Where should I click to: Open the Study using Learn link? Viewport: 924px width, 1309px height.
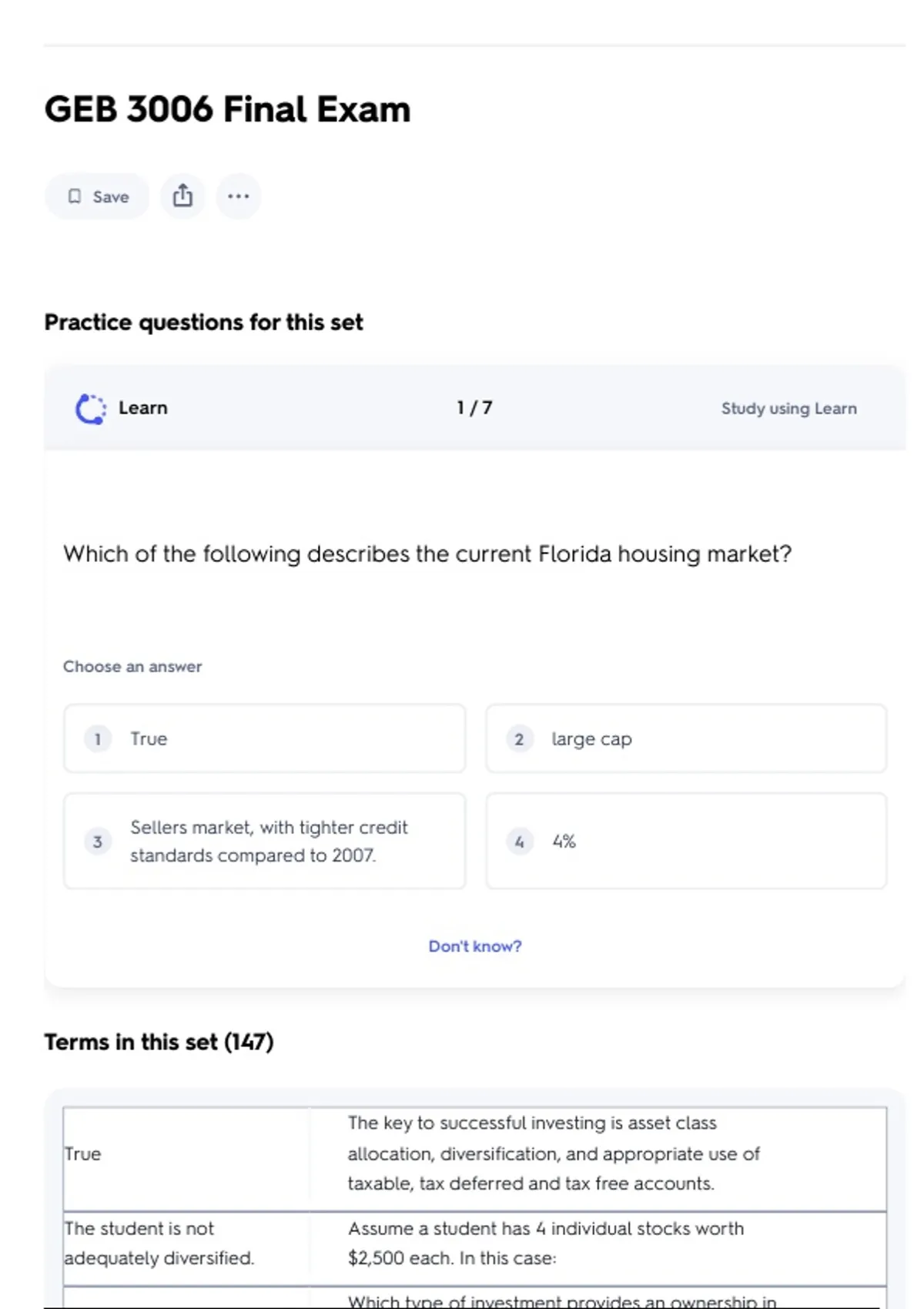pos(788,409)
